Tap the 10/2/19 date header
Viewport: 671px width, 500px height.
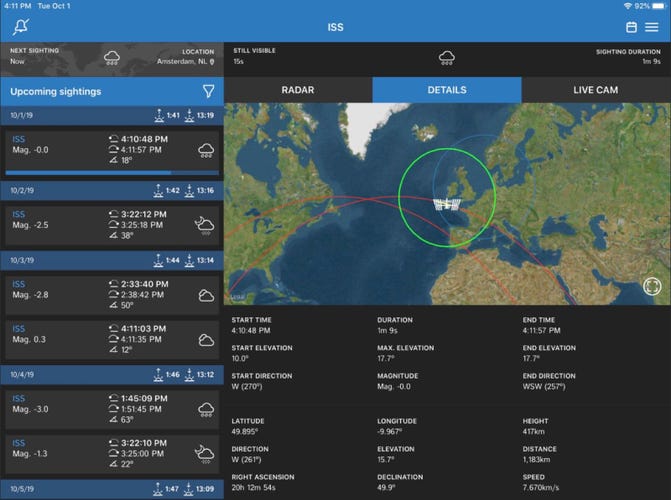[112, 190]
